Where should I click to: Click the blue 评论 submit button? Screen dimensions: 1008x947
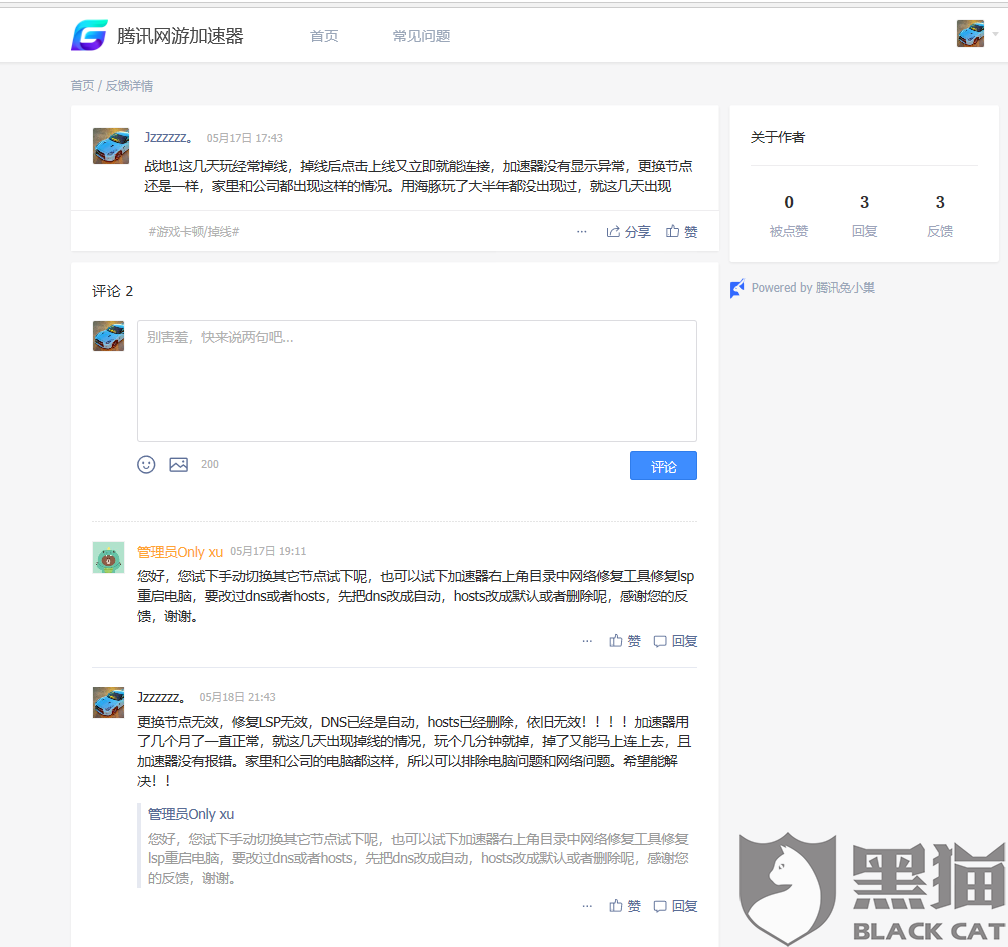coord(663,465)
